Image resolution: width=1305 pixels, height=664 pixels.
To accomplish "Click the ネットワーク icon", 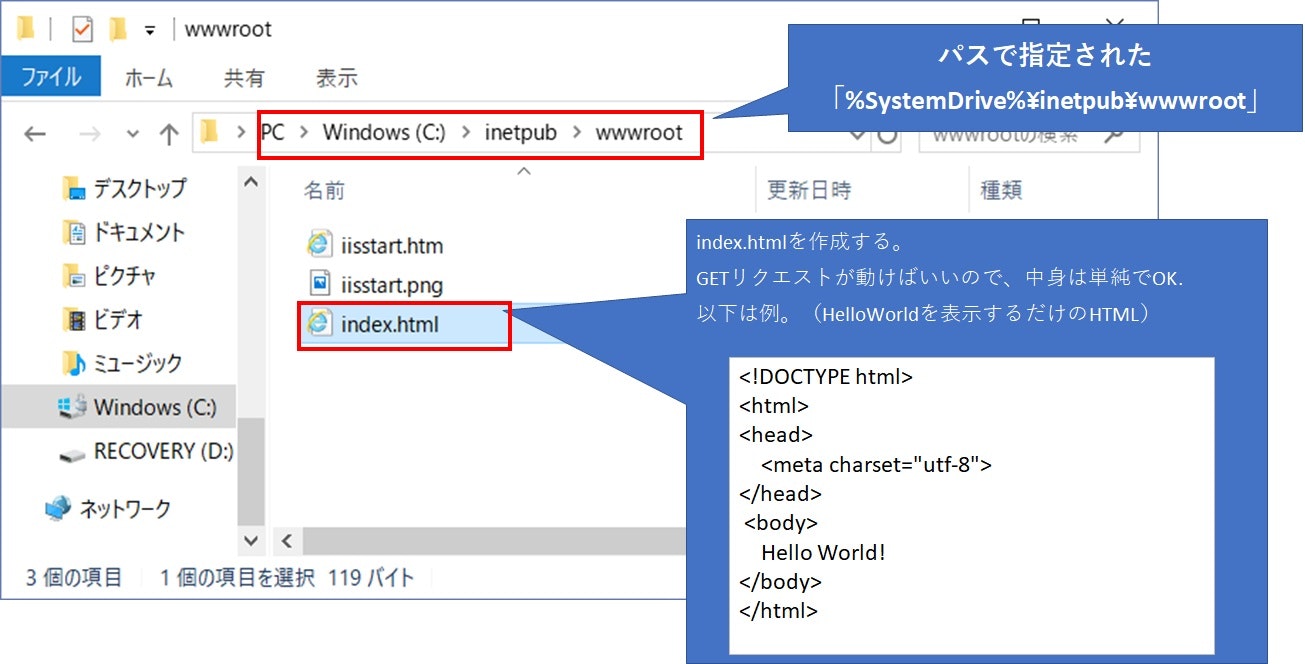I will tap(58, 508).
